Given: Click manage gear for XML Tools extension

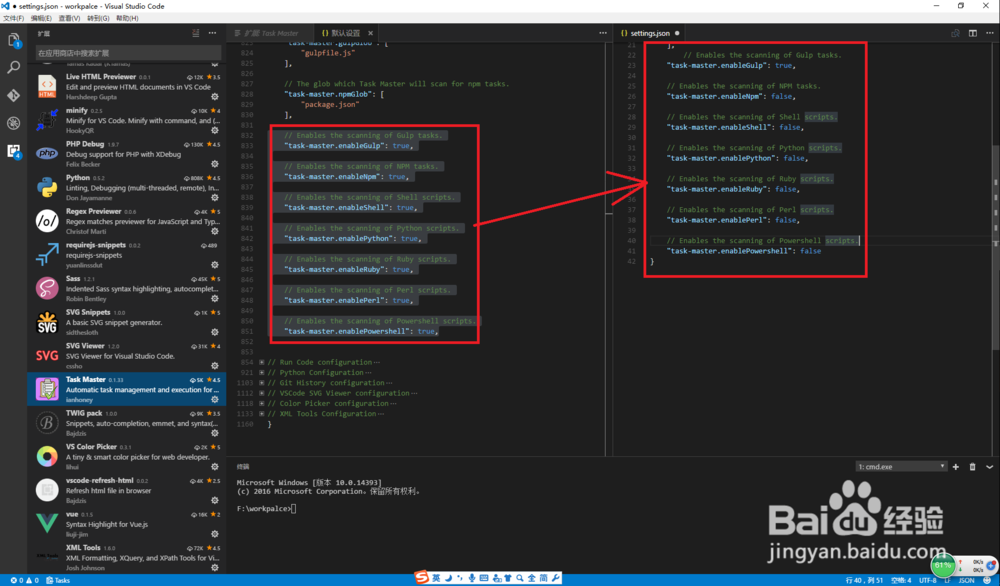Looking at the screenshot, I should 215,568.
